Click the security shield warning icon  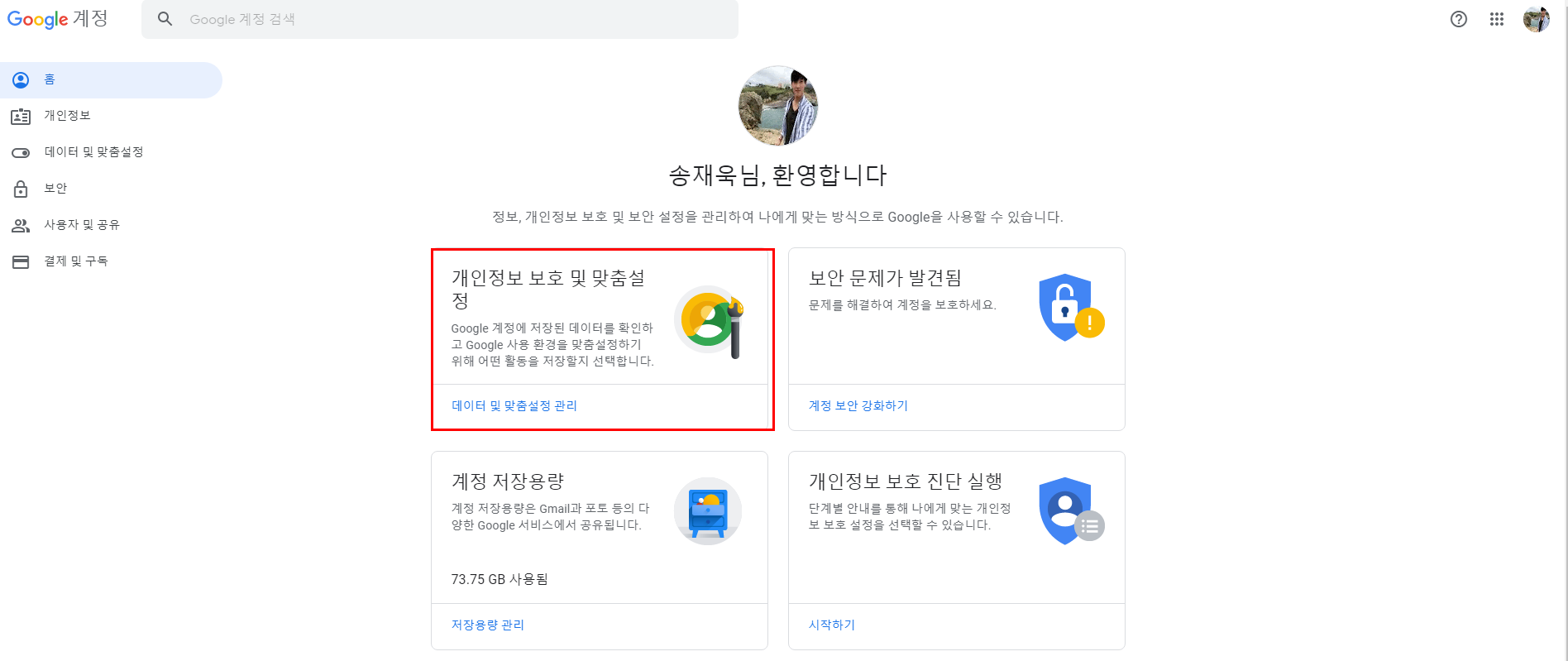1071,308
